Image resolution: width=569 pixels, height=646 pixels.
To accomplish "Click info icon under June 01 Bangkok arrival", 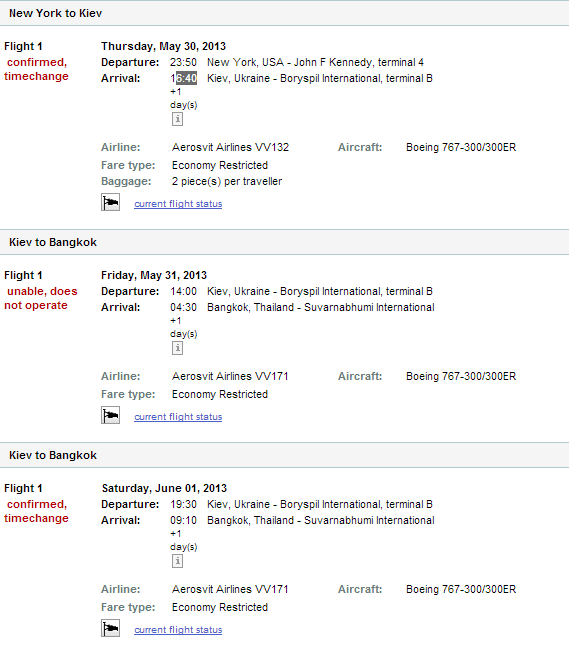I will coord(177,561).
